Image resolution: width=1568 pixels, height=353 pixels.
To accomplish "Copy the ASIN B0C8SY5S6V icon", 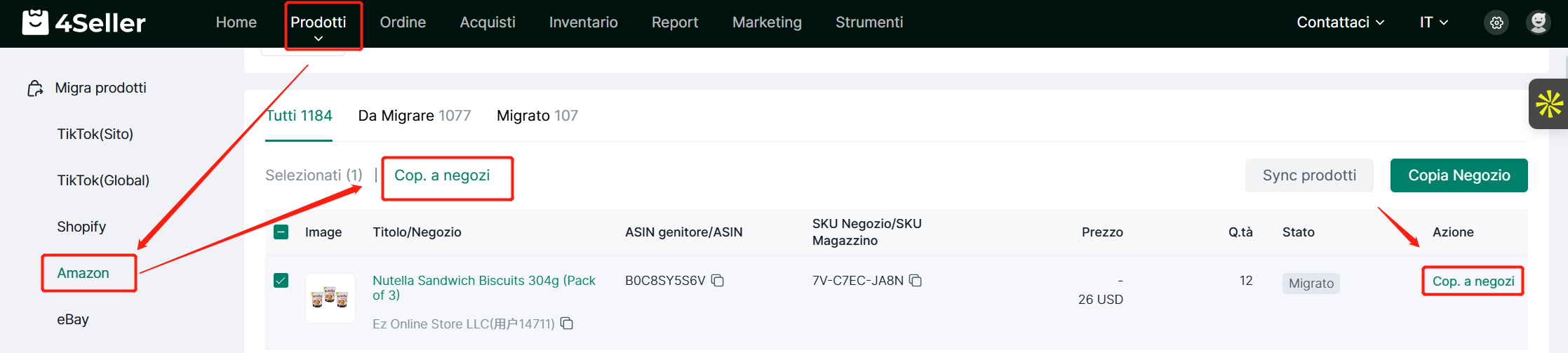I will [718, 281].
